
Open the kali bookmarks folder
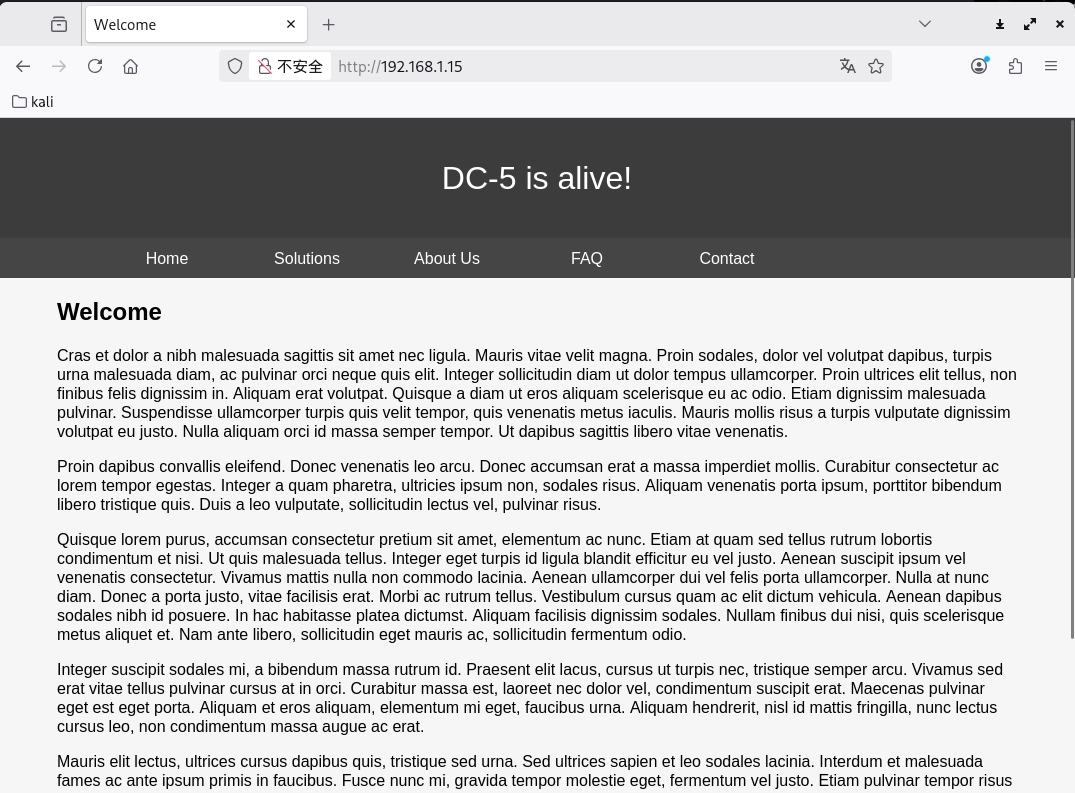coord(33,102)
